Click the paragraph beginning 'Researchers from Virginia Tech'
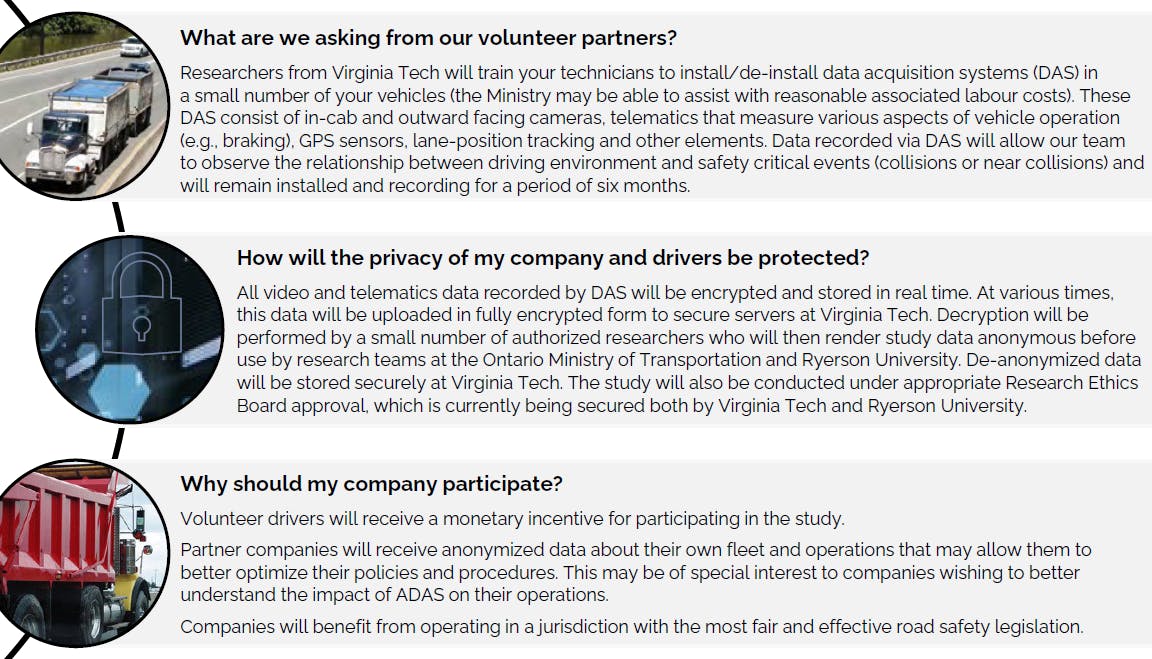 [x=661, y=129]
